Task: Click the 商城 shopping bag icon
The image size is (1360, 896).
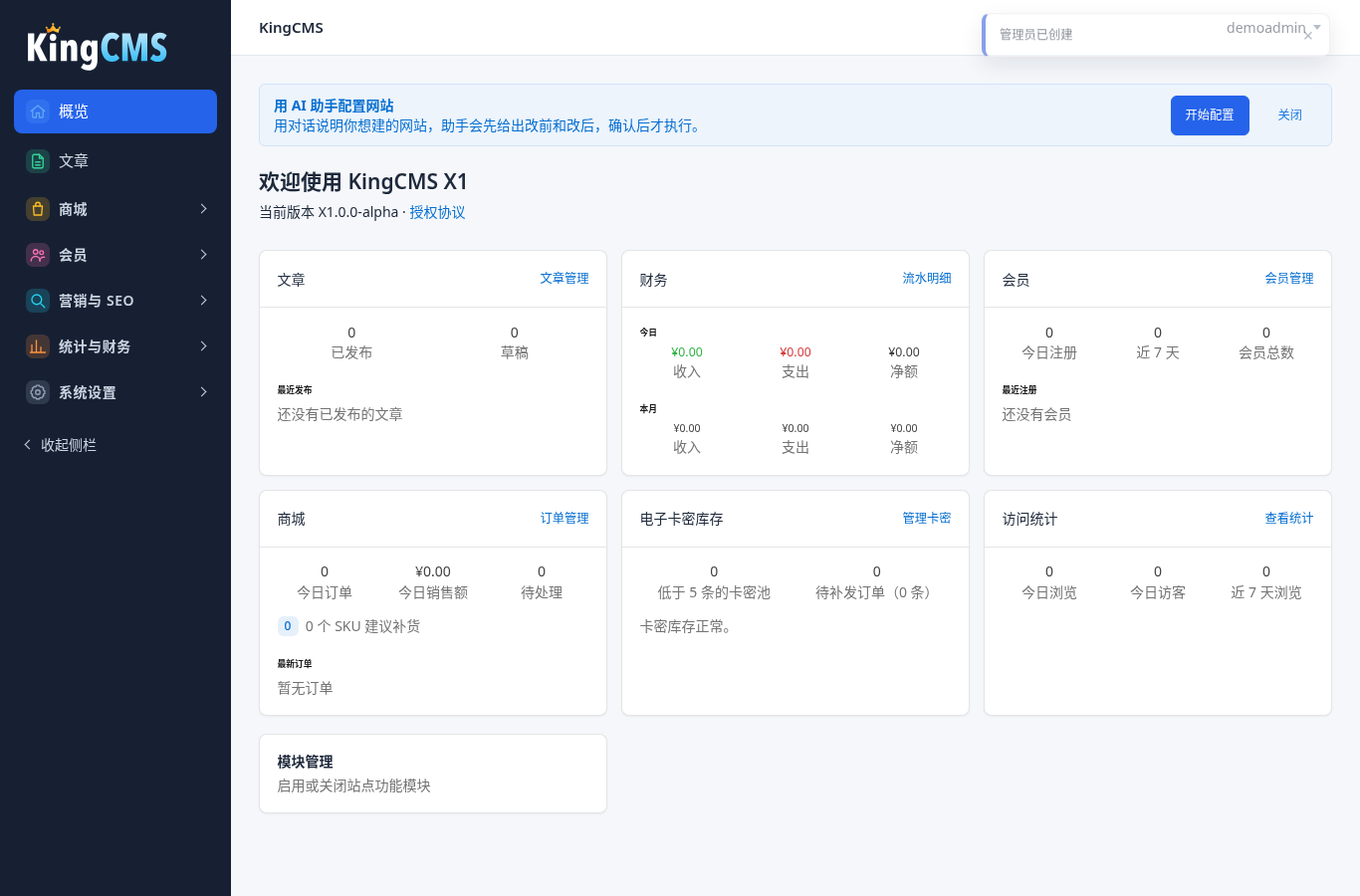Action: [x=38, y=209]
